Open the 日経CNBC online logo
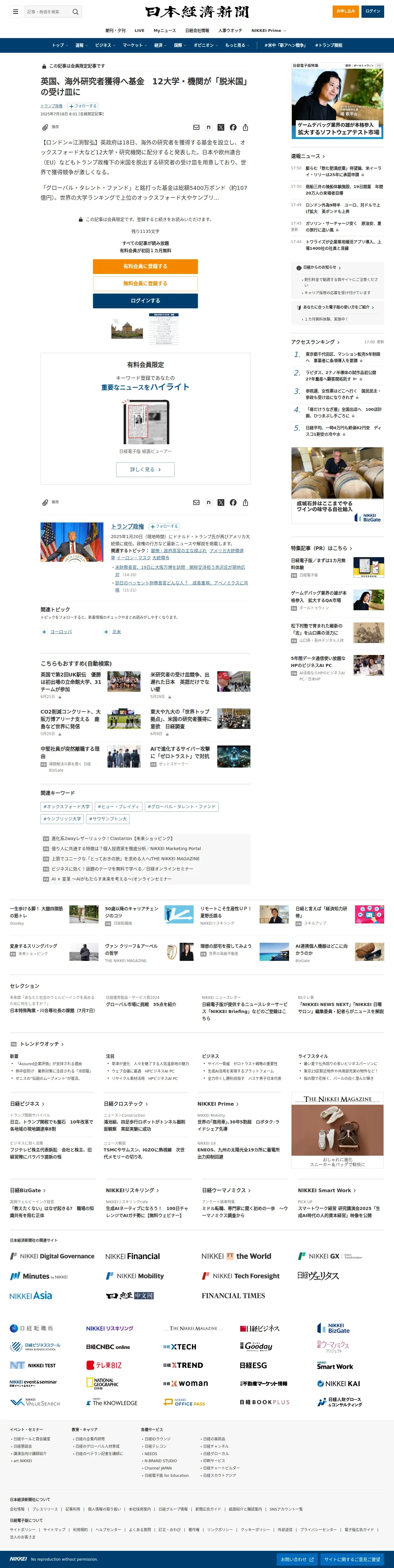Screen dimensions: 394x1568 click(x=108, y=1347)
